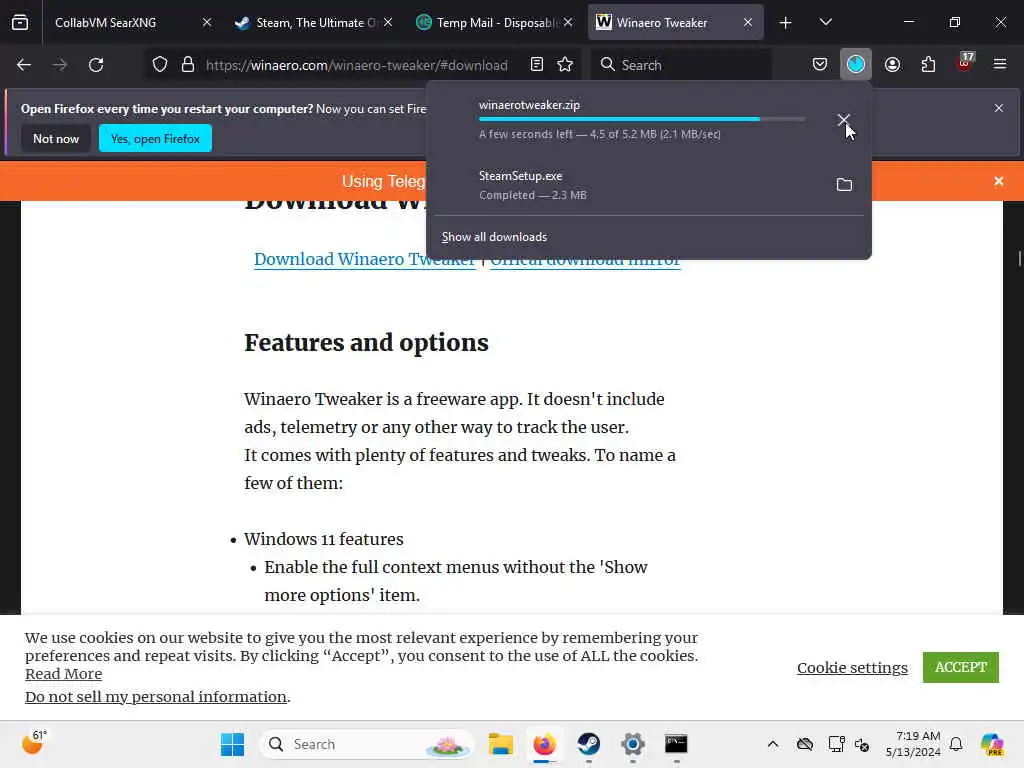1024x768 pixels.
Task: Open Steam from the taskbar
Action: pyautogui.click(x=588, y=744)
